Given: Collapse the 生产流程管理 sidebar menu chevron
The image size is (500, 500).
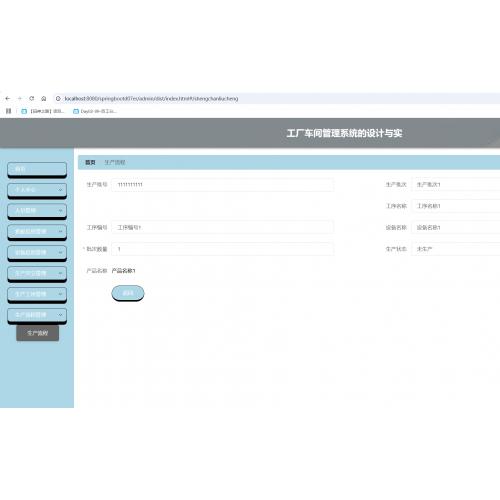Looking at the screenshot, I should click(x=60, y=315).
